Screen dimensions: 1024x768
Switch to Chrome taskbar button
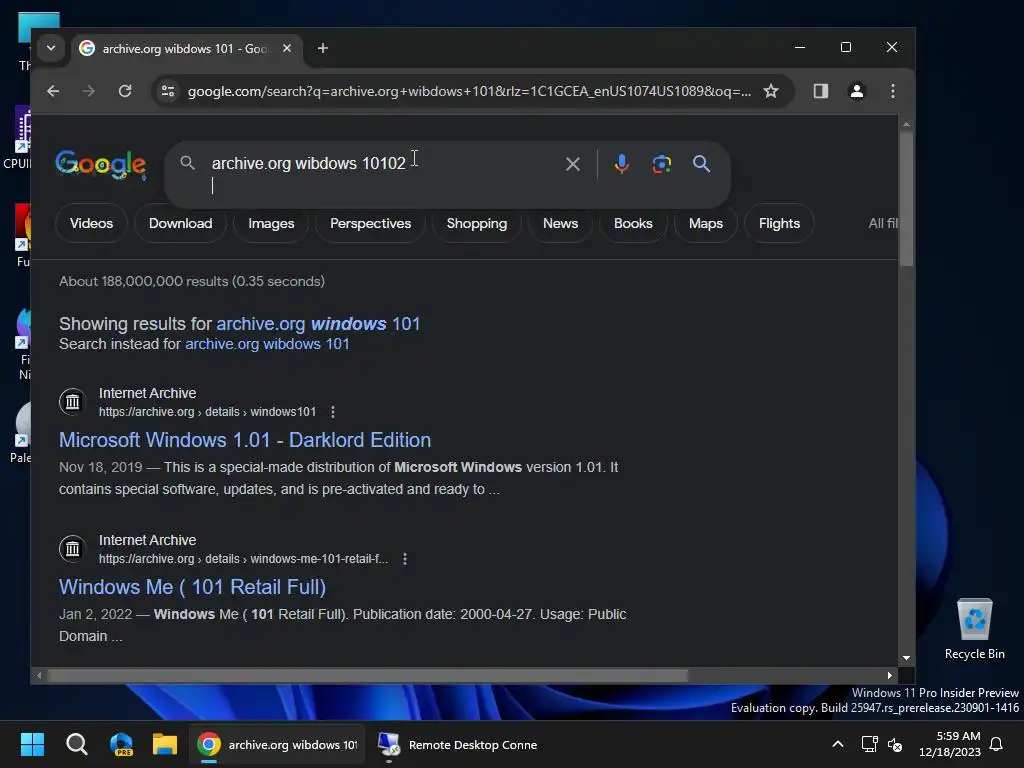point(277,744)
